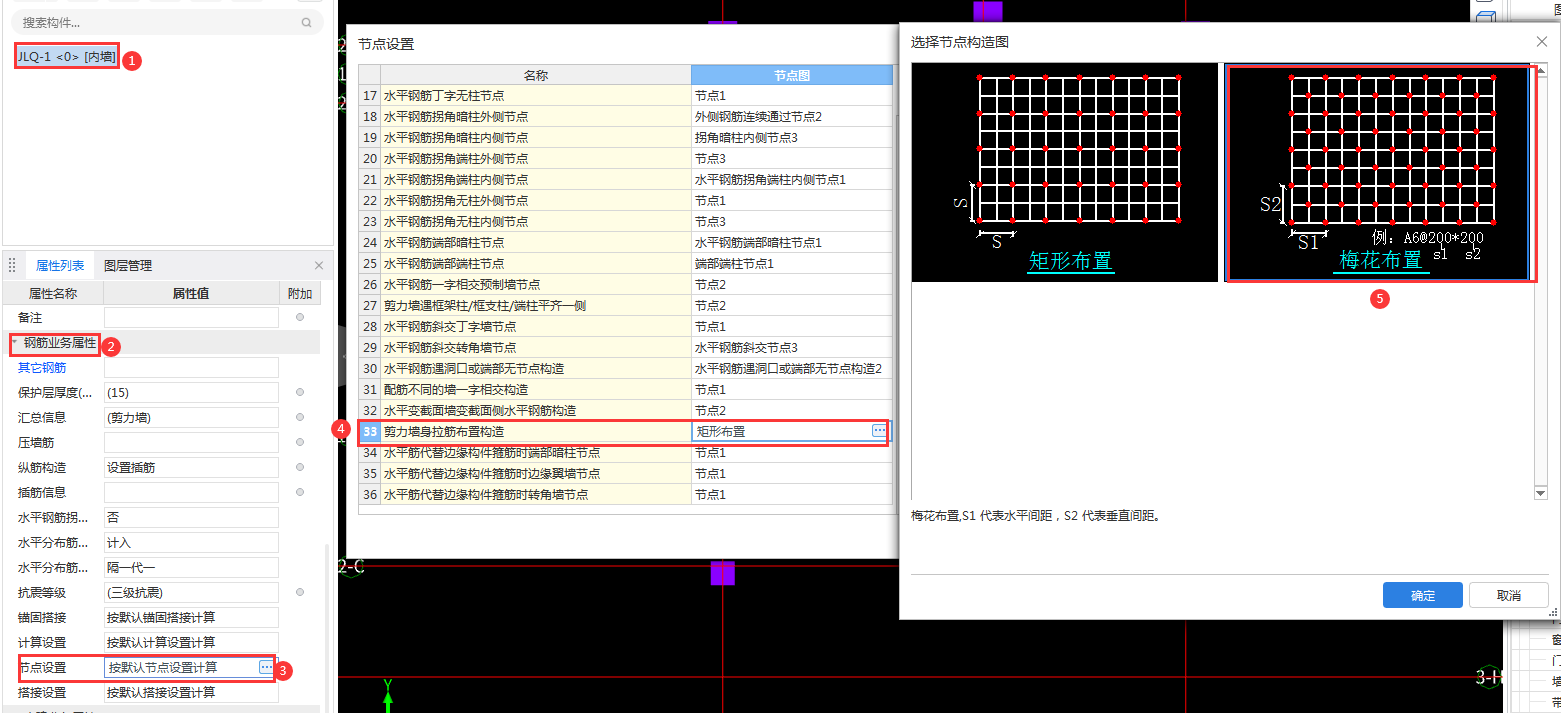Click 端部端柱节点1 cell
Viewport: 1561px width, 713px height.
pos(791,264)
